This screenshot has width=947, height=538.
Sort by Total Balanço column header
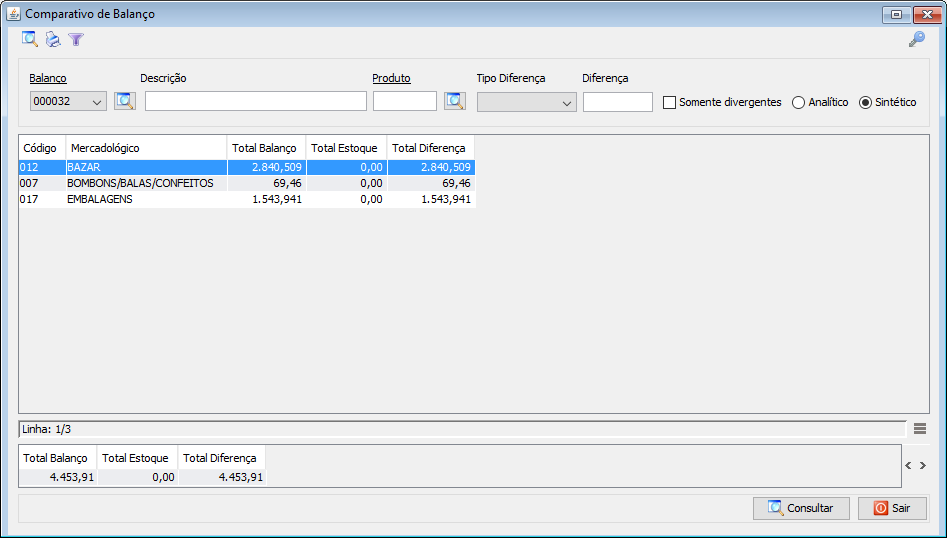[265, 148]
